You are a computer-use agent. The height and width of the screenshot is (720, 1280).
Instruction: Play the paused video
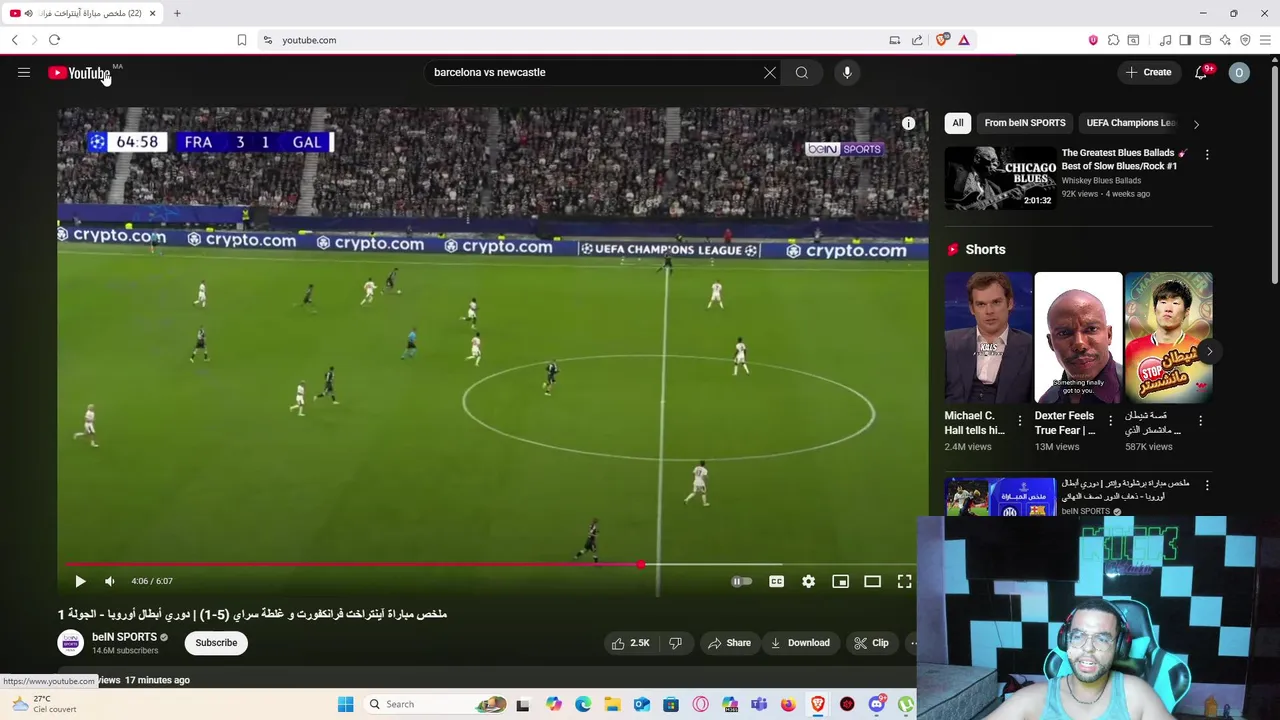pyautogui.click(x=80, y=581)
